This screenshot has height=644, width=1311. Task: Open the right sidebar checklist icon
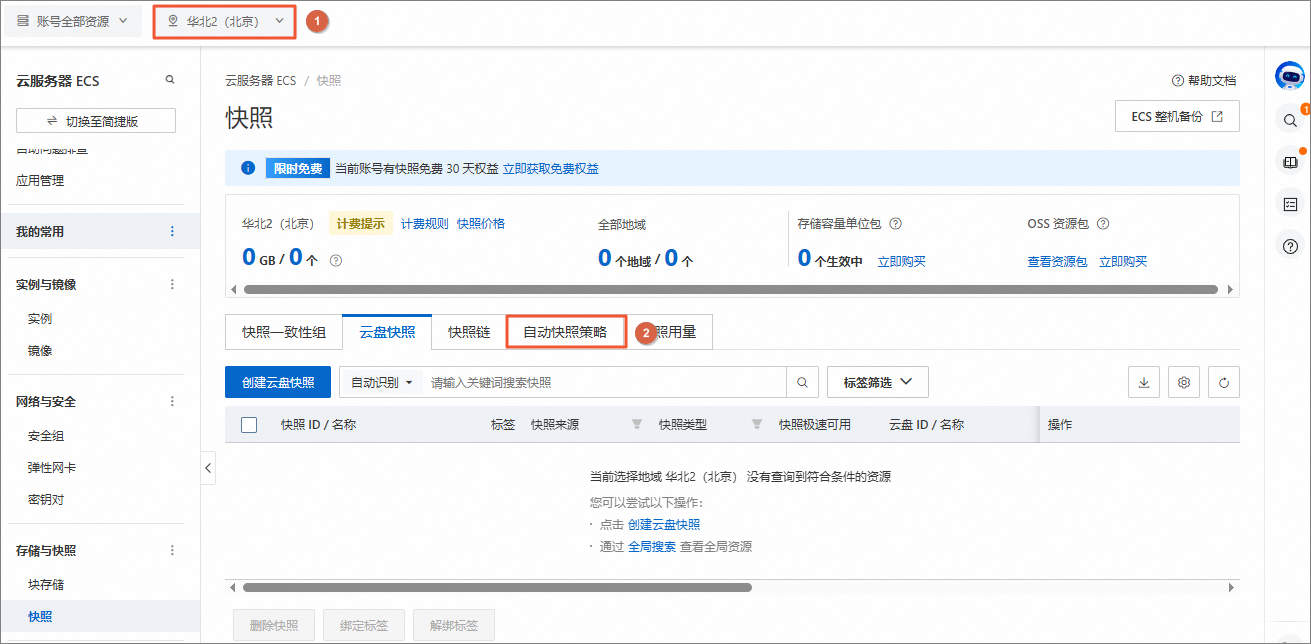tap(1290, 204)
